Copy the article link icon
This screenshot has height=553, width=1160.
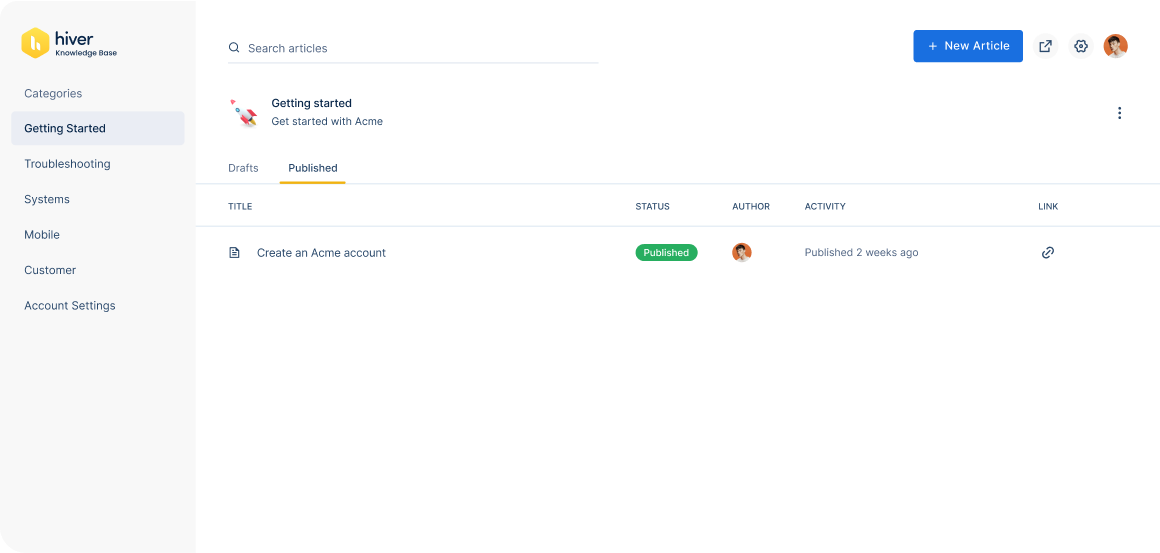point(1047,253)
